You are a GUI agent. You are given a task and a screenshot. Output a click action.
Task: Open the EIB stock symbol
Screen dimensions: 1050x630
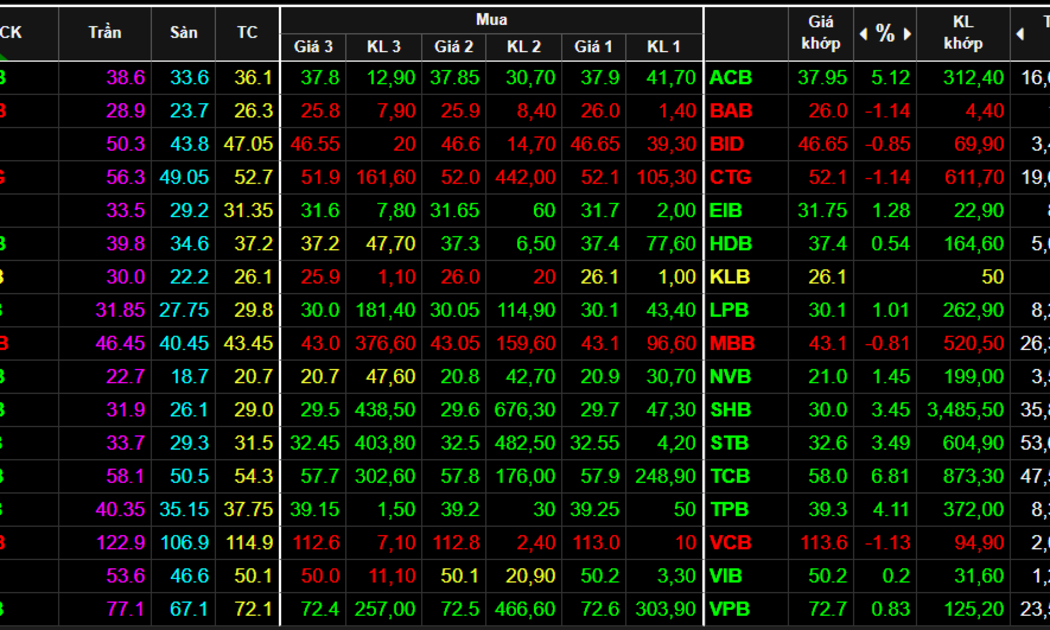pyautogui.click(x=726, y=210)
